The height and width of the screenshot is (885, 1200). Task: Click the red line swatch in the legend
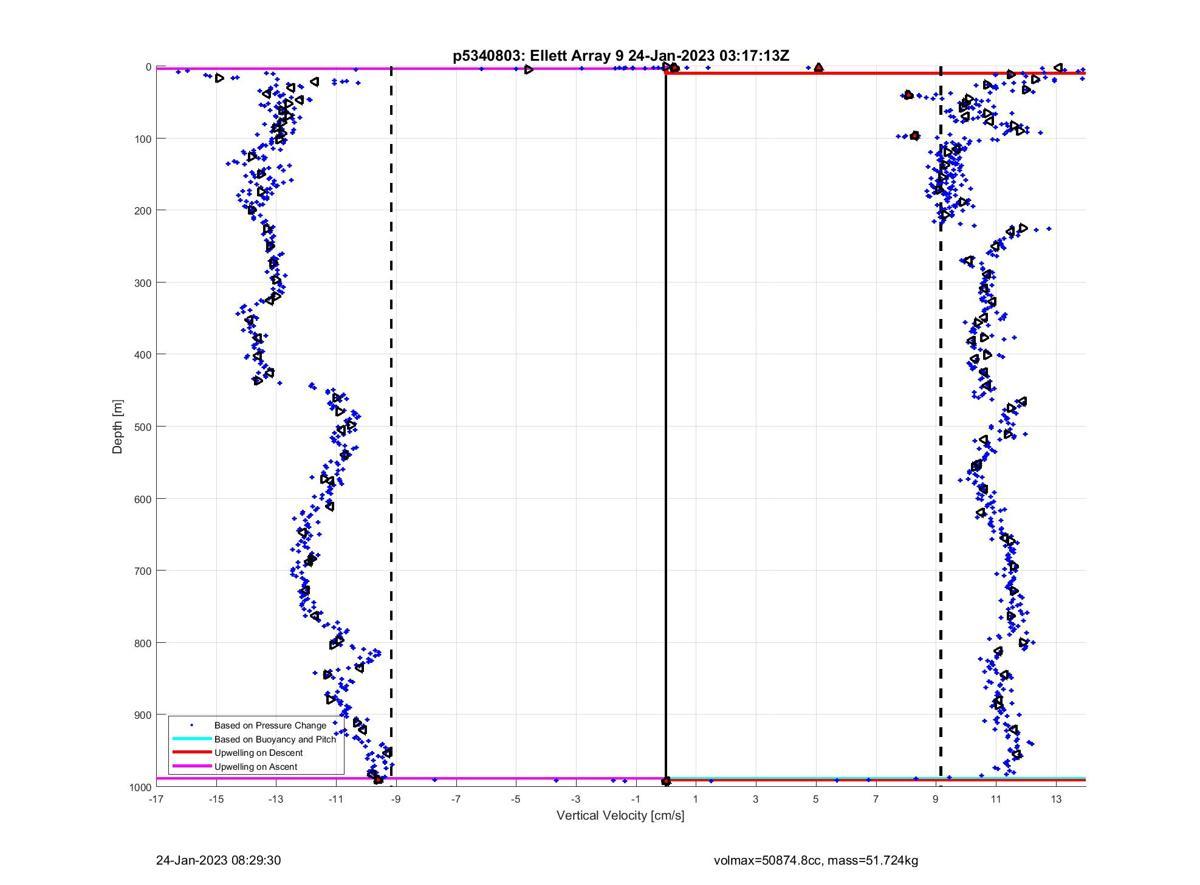pyautogui.click(x=191, y=752)
